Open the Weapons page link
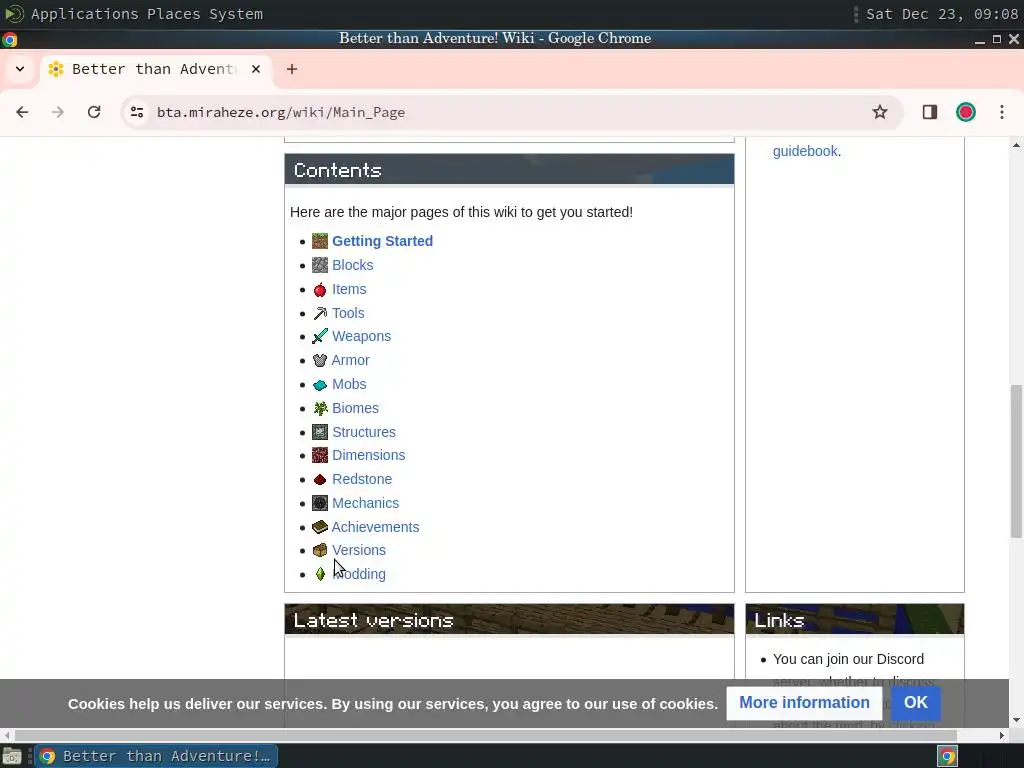The height and width of the screenshot is (768, 1024). (361, 336)
